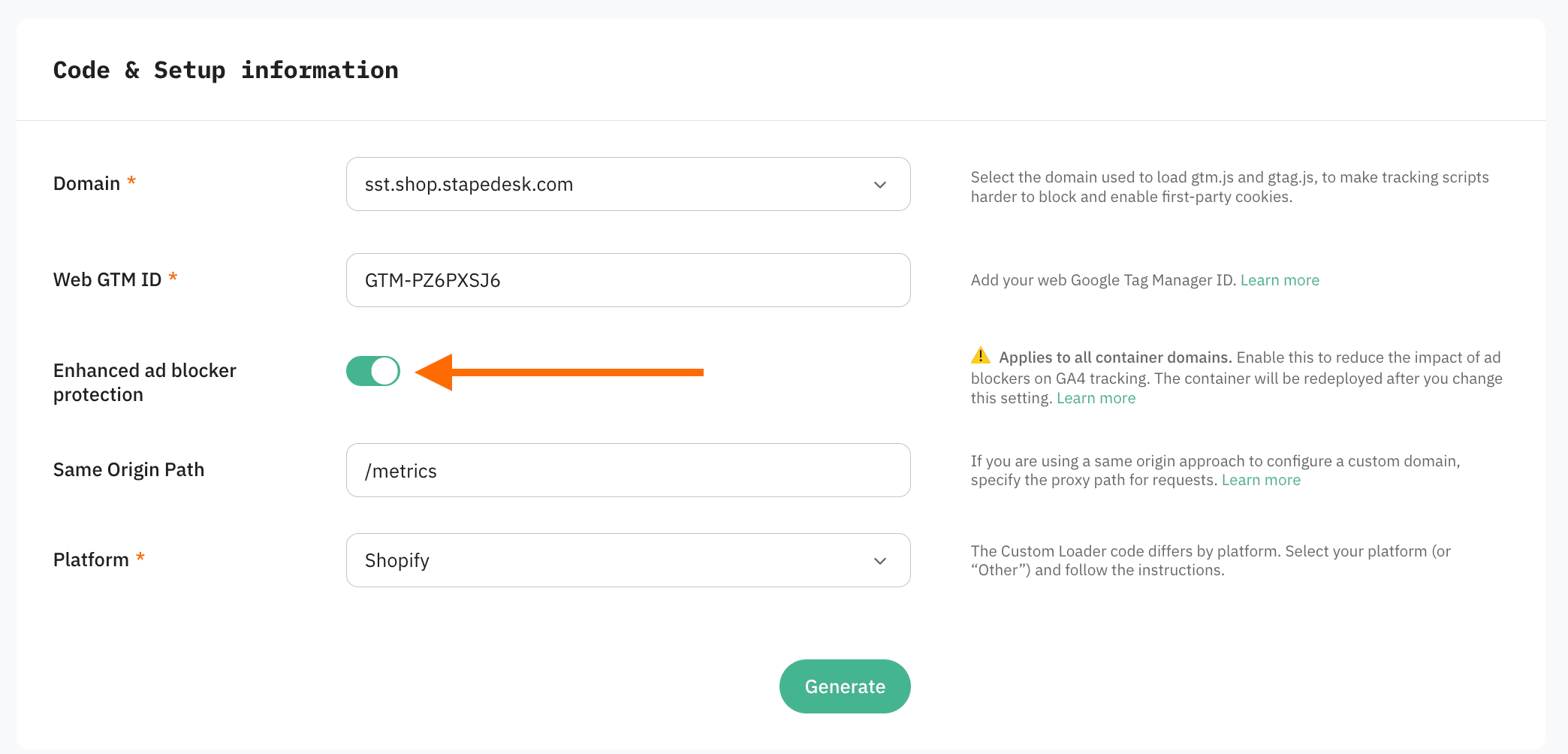Click the Domain dropdown chevron
The height and width of the screenshot is (754, 1568).
pos(880,184)
